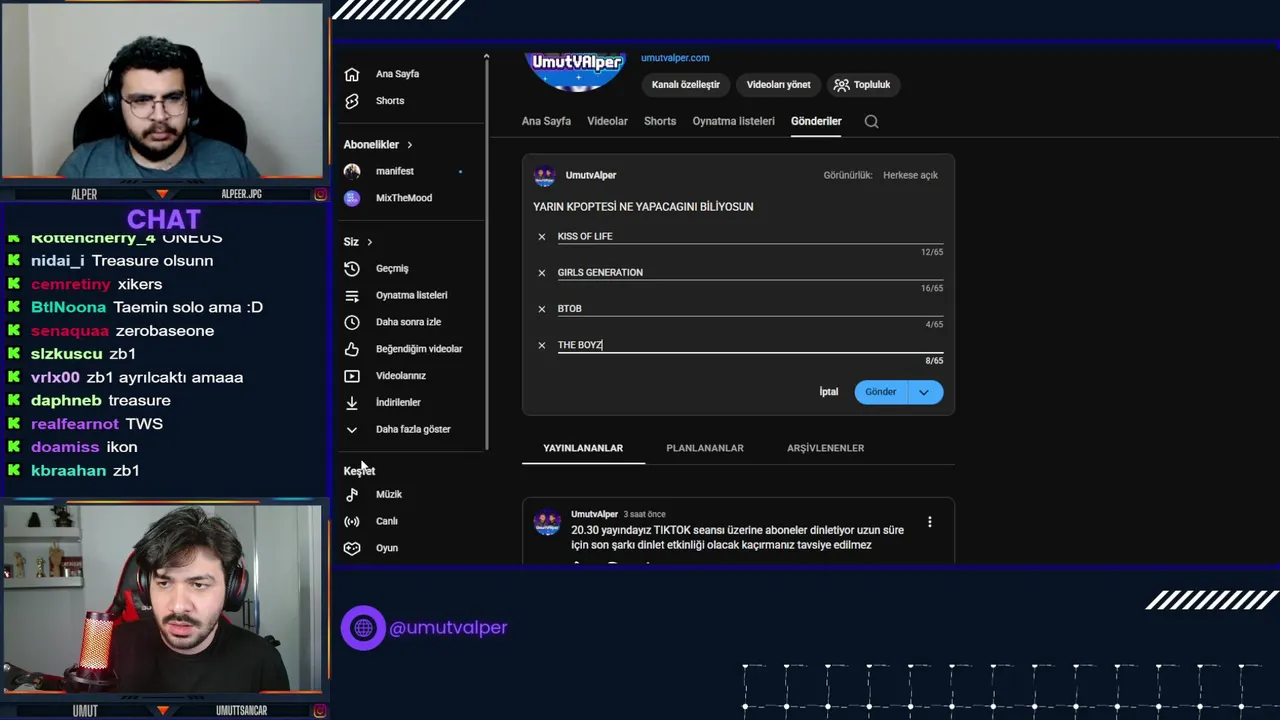Open the manifest subscription avatar

(352, 171)
